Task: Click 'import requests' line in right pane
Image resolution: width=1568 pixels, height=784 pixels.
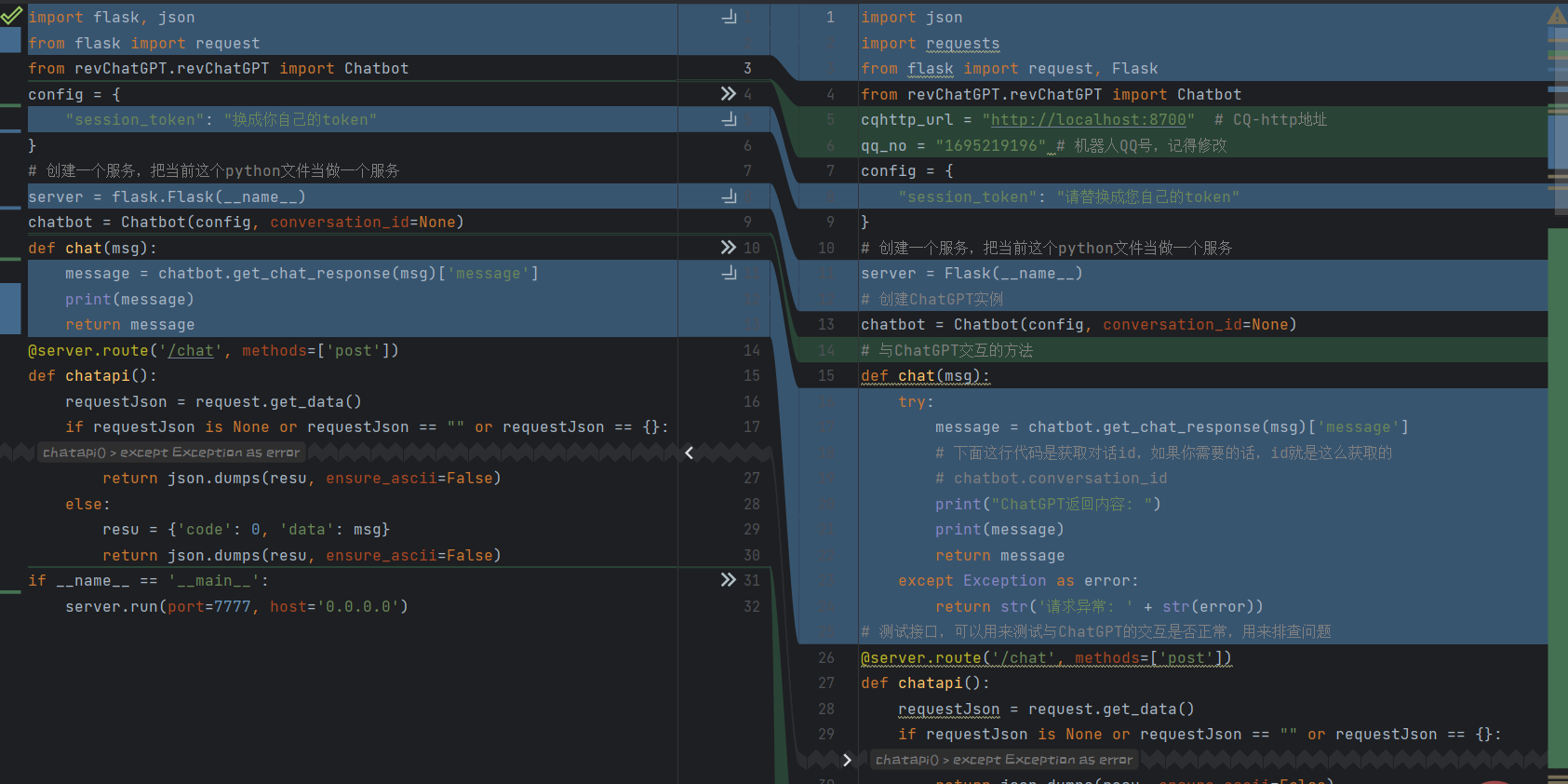Action: 931,43
